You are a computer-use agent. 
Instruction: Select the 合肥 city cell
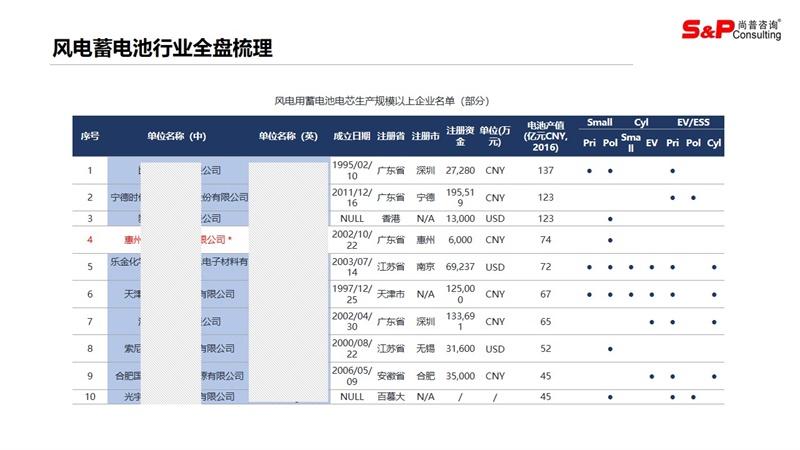pyautogui.click(x=425, y=376)
